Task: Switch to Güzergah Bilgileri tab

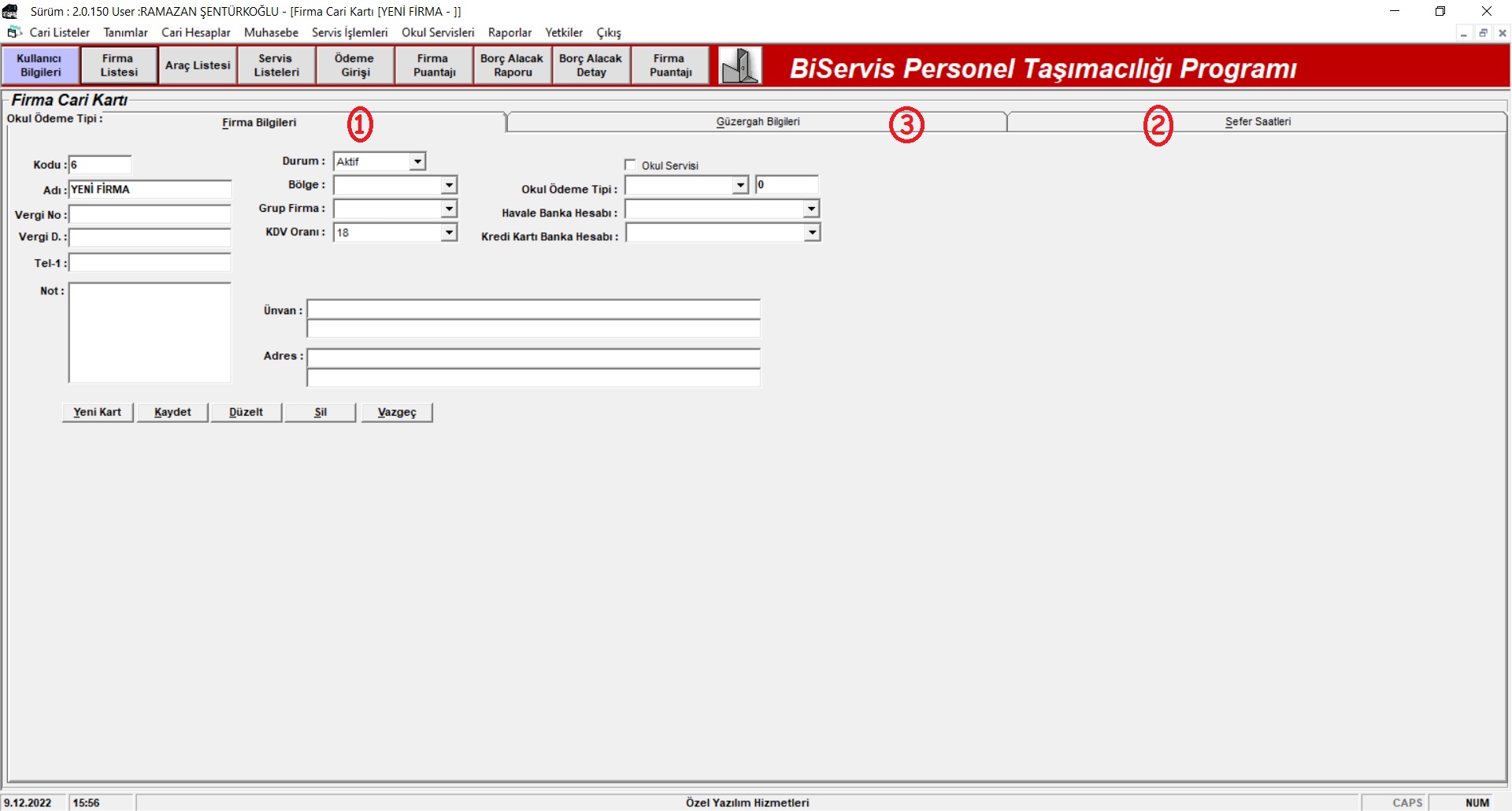Action: (758, 122)
